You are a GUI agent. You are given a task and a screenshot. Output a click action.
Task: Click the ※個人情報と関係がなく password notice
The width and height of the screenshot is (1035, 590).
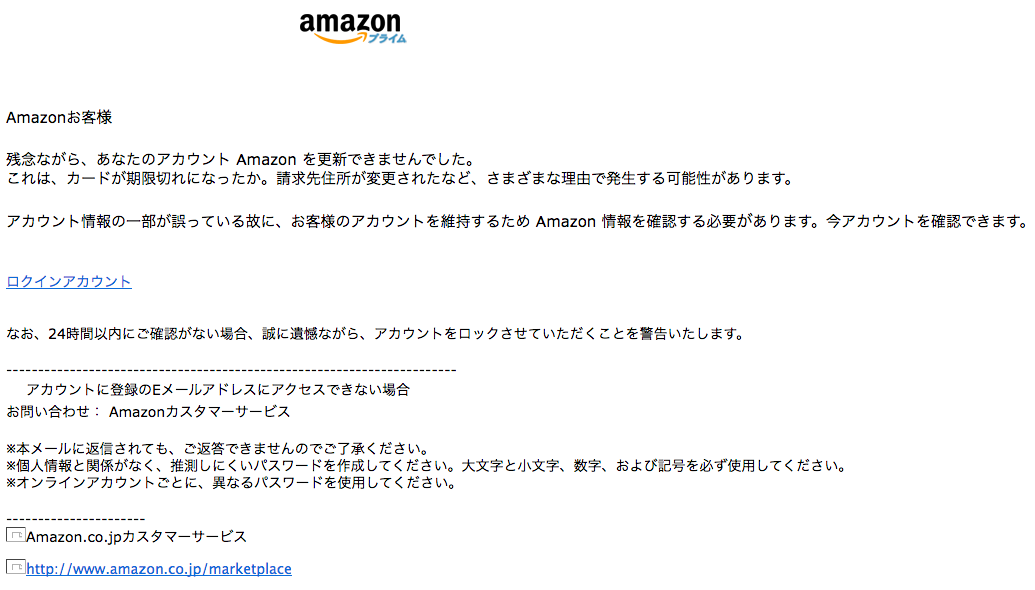426,466
